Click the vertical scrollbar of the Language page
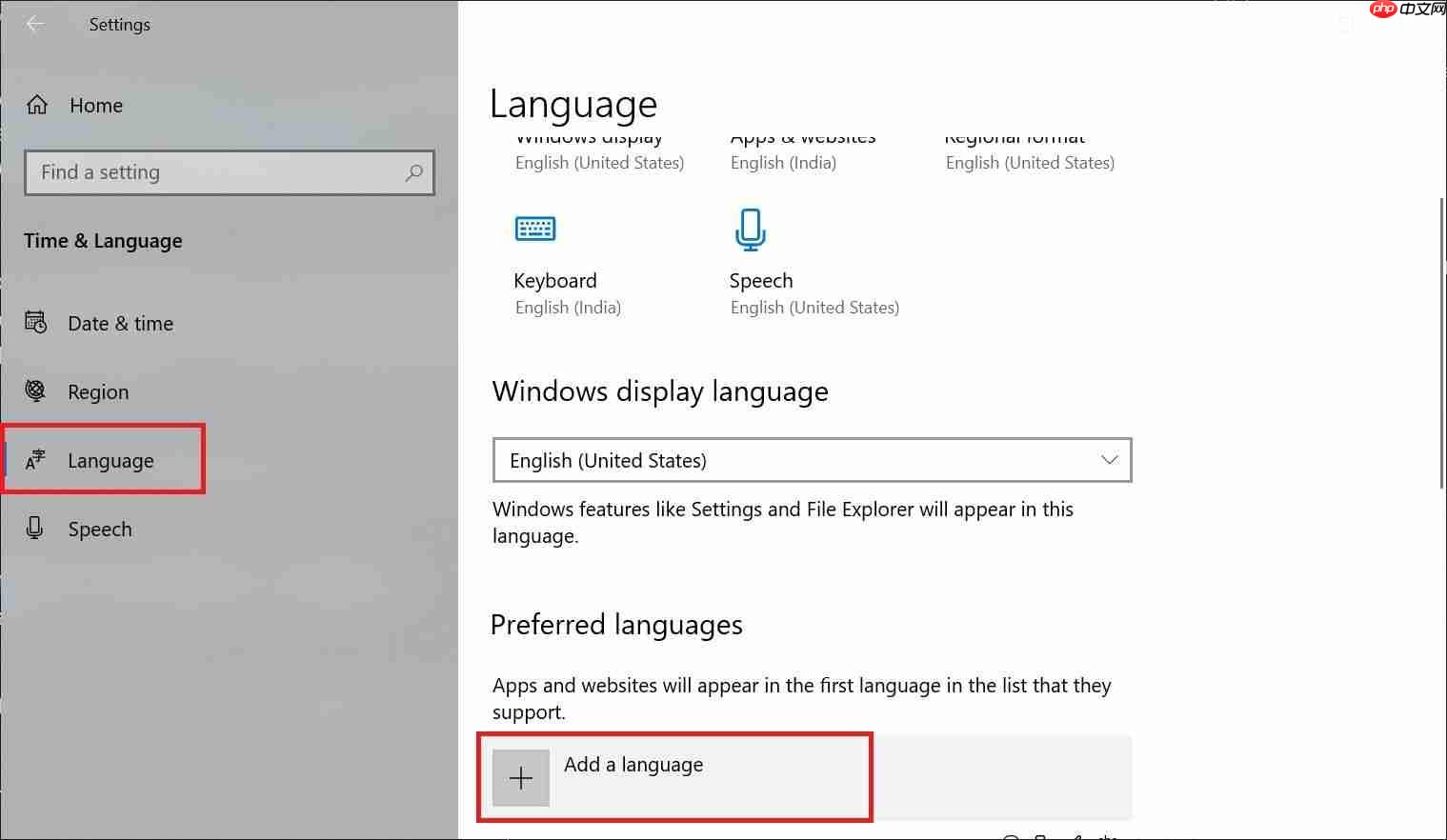The width and height of the screenshot is (1447, 840). [x=1440, y=343]
